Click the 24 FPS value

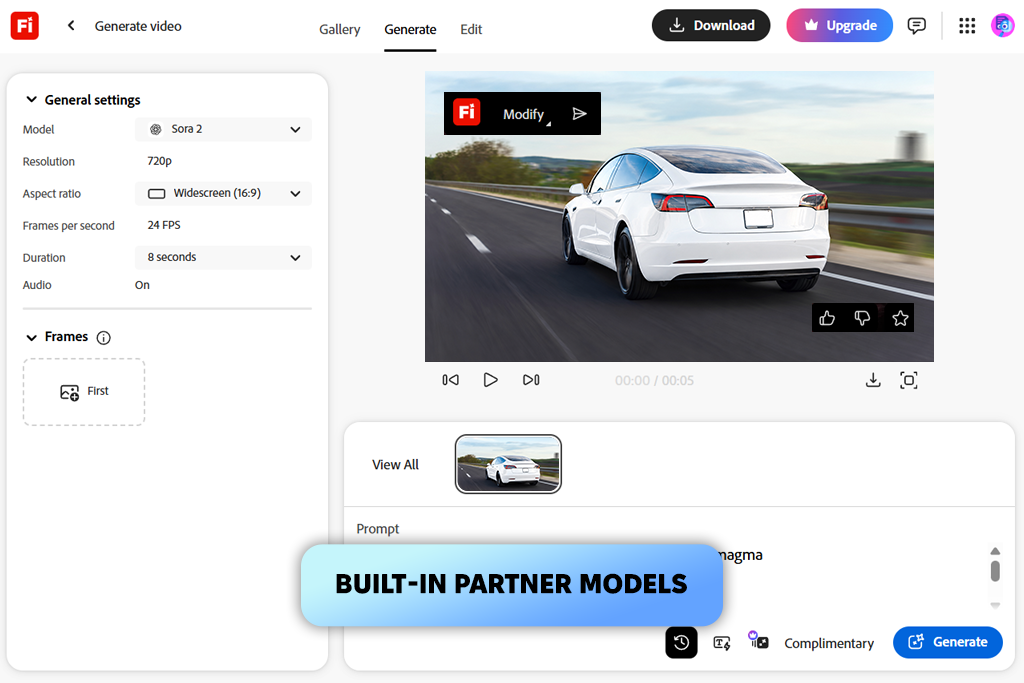(164, 225)
